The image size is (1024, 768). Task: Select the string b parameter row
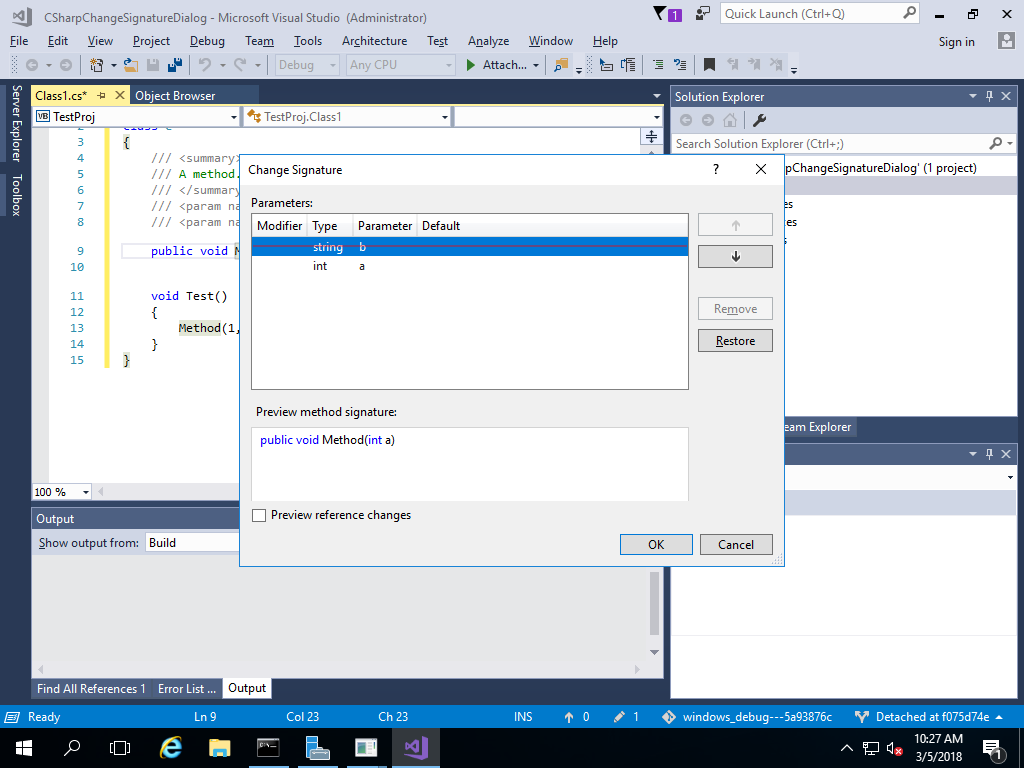click(470, 247)
